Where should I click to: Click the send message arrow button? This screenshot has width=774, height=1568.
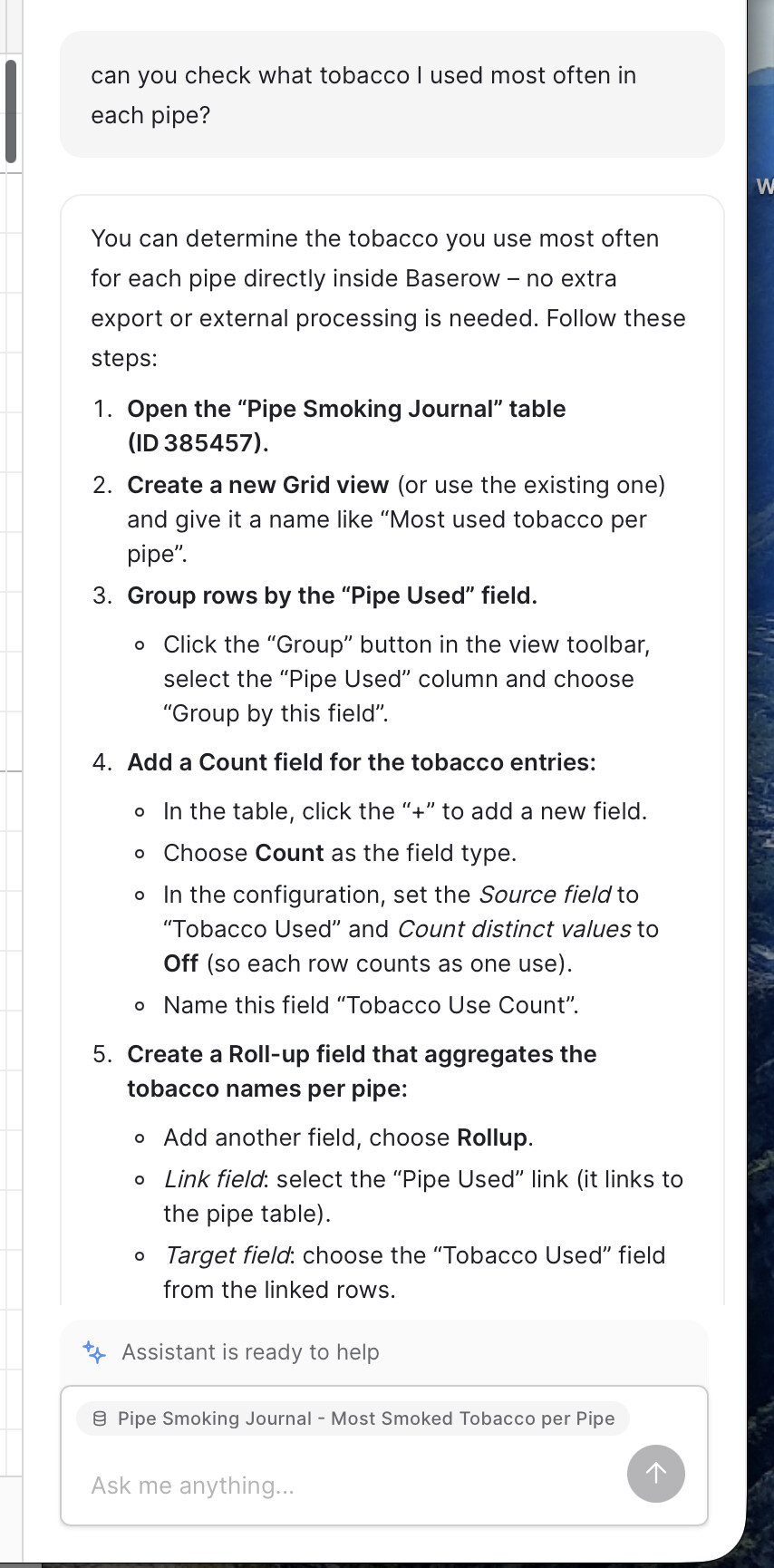pyautogui.click(x=655, y=1473)
